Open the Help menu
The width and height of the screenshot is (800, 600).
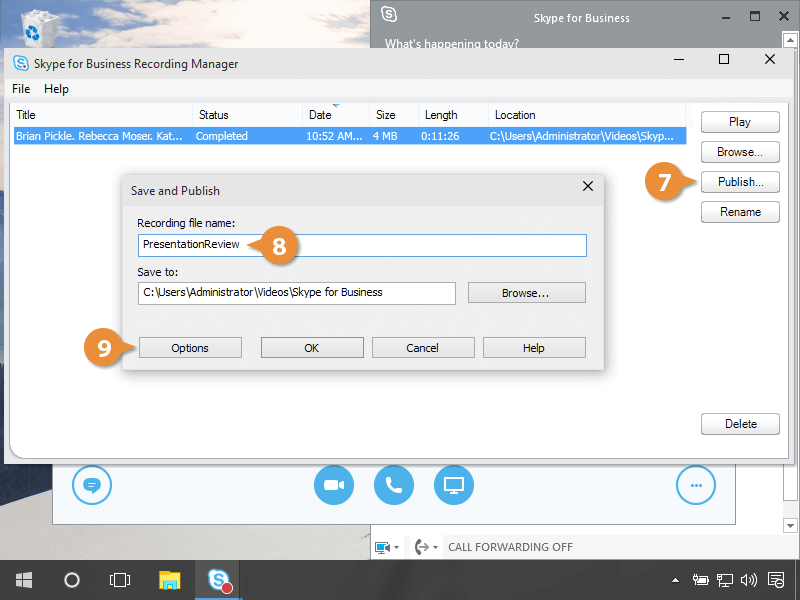[x=56, y=89]
